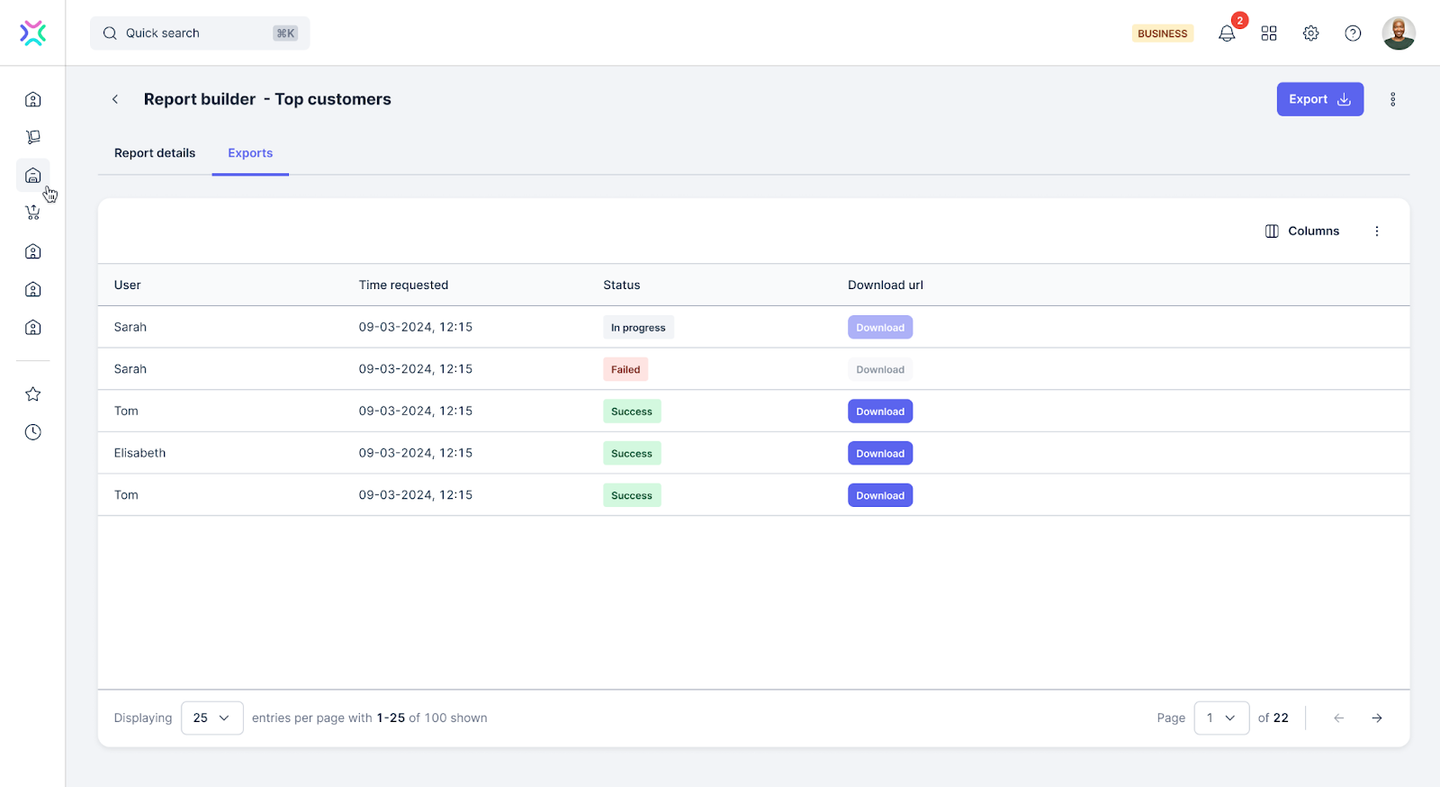Open the user profile avatar
The width and height of the screenshot is (1440, 787).
click(x=1399, y=33)
